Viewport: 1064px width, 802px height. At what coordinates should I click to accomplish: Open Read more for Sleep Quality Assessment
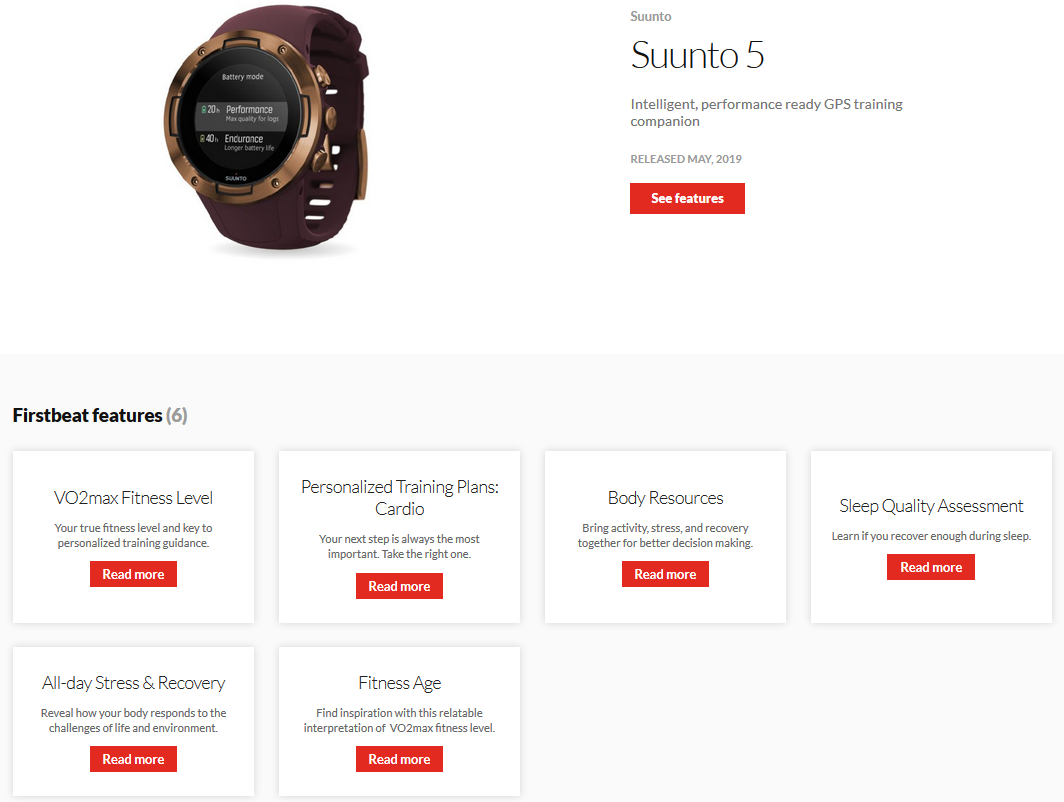(931, 567)
